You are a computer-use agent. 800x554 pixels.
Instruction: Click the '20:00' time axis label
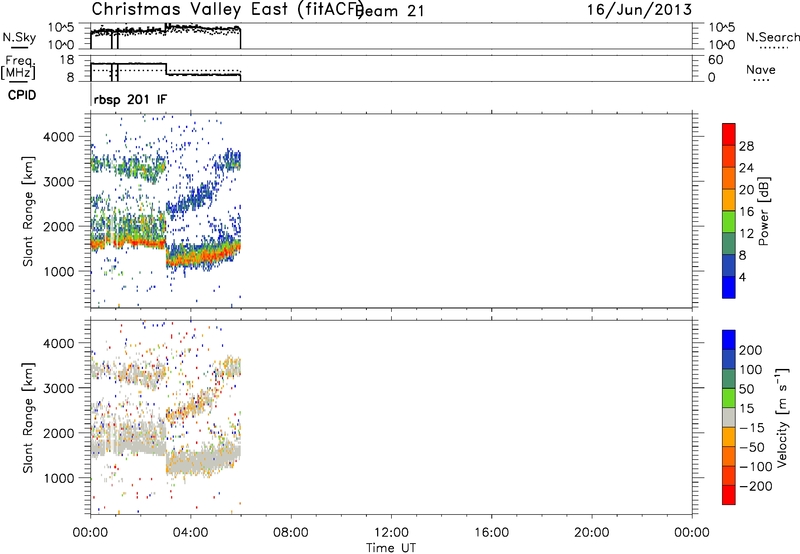point(591,533)
